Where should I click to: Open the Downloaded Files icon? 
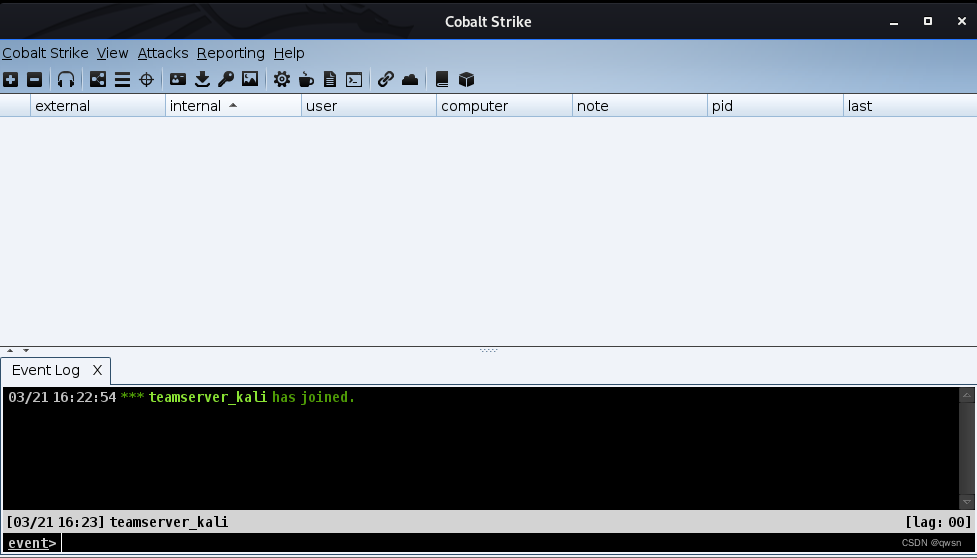coord(202,79)
